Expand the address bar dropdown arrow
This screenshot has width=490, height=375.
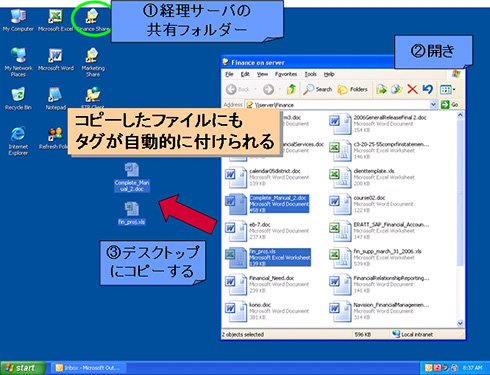click(x=433, y=104)
